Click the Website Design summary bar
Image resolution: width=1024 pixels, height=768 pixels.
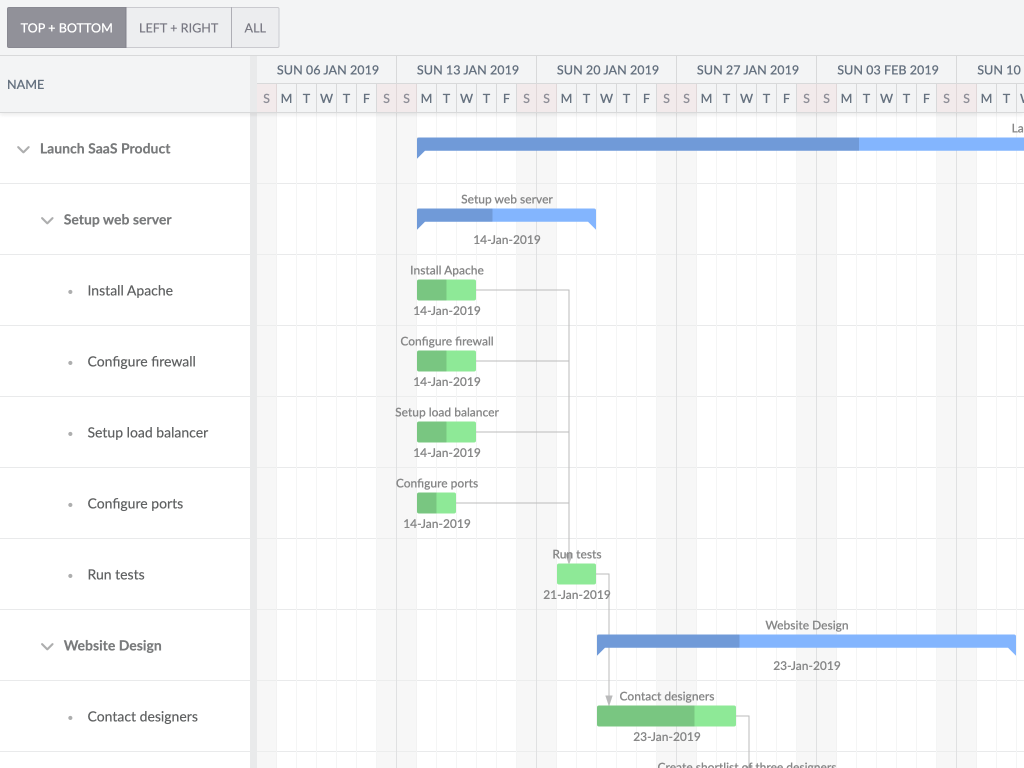(x=806, y=642)
